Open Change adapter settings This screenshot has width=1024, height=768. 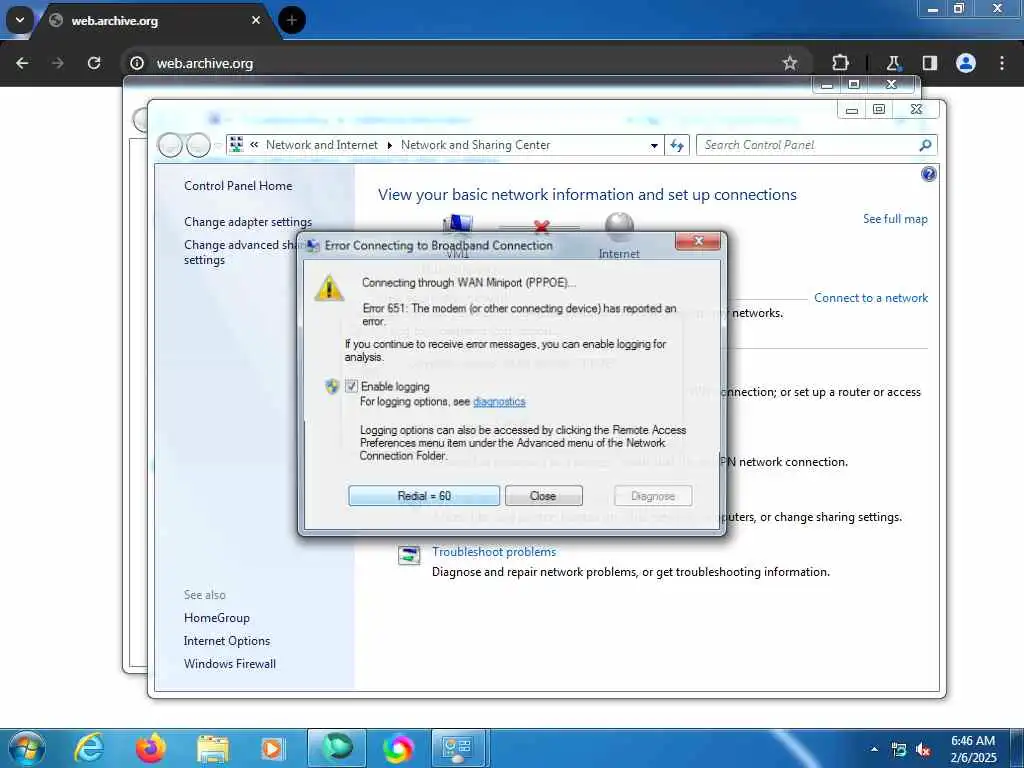pyautogui.click(x=248, y=222)
